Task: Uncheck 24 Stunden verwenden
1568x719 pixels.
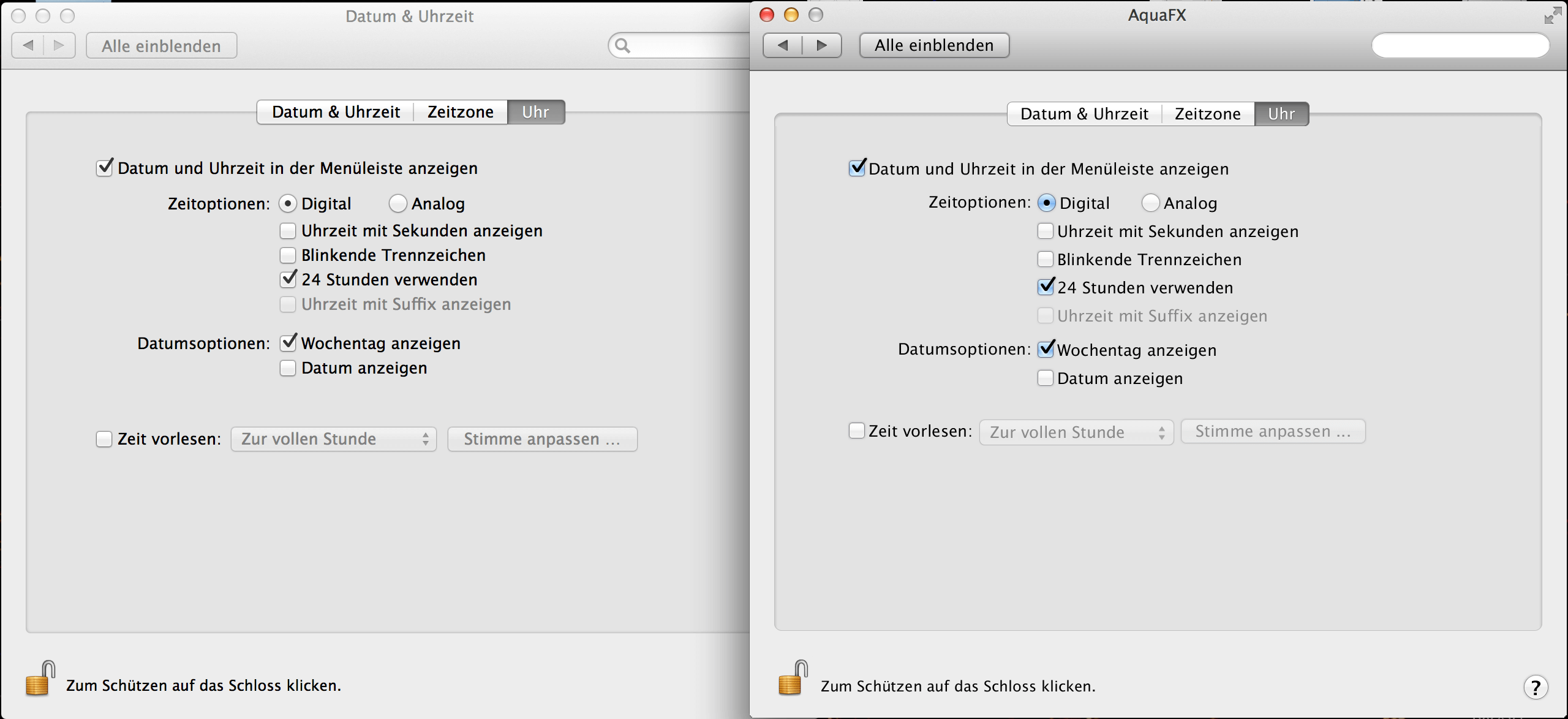Action: pyautogui.click(x=288, y=279)
